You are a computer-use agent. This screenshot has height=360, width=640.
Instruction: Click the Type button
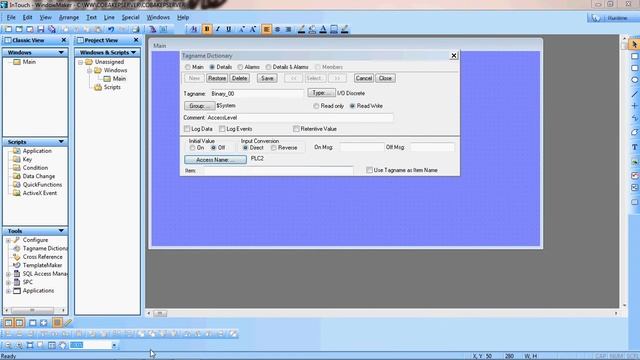(321, 93)
